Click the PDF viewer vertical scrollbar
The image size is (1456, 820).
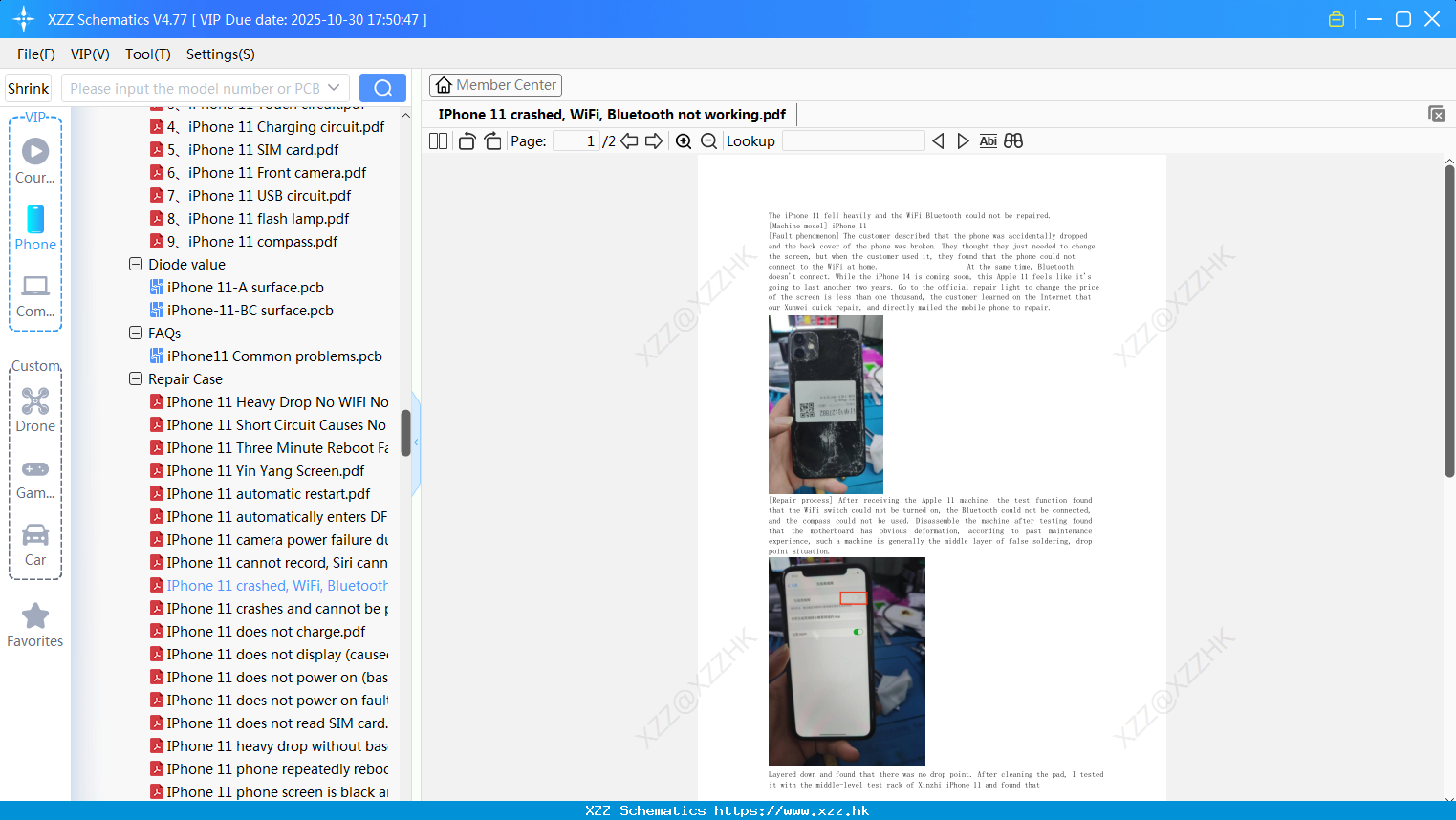click(1449, 321)
